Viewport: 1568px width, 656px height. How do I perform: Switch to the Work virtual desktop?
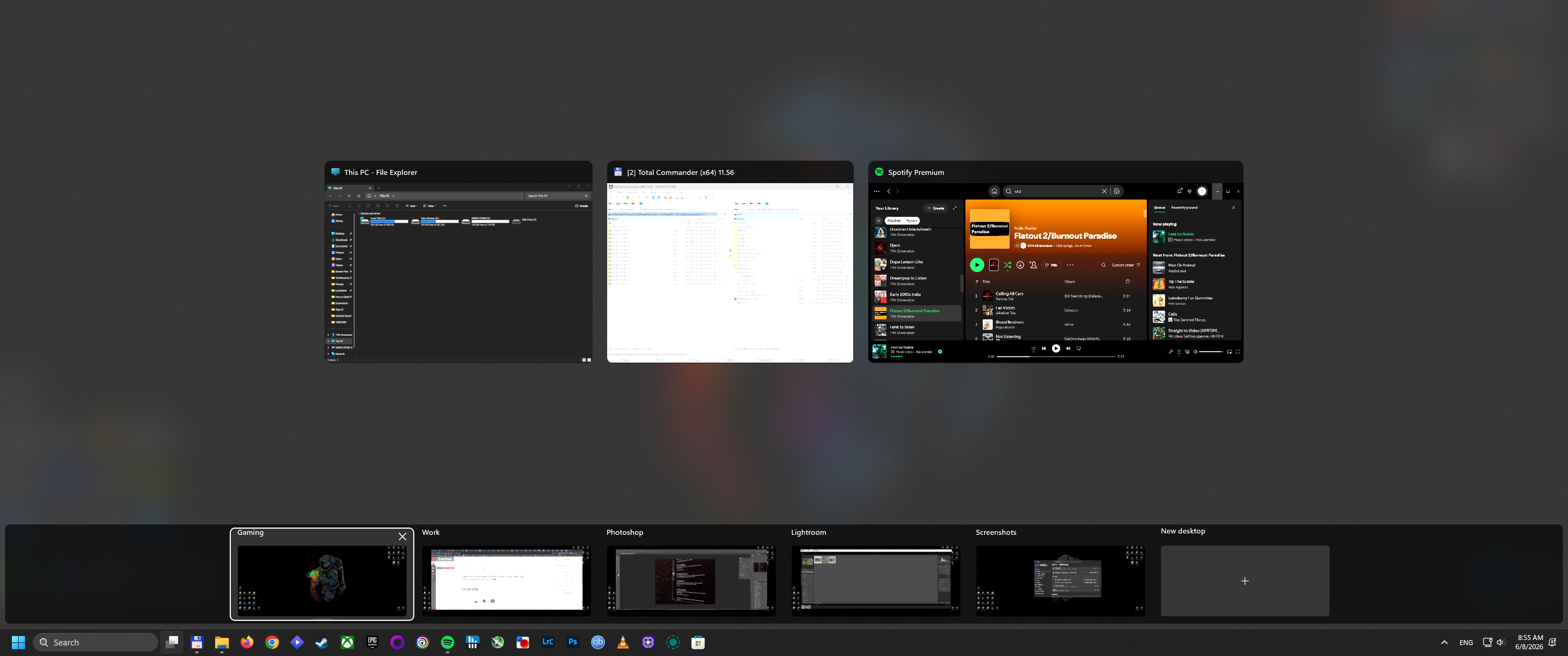tap(506, 580)
